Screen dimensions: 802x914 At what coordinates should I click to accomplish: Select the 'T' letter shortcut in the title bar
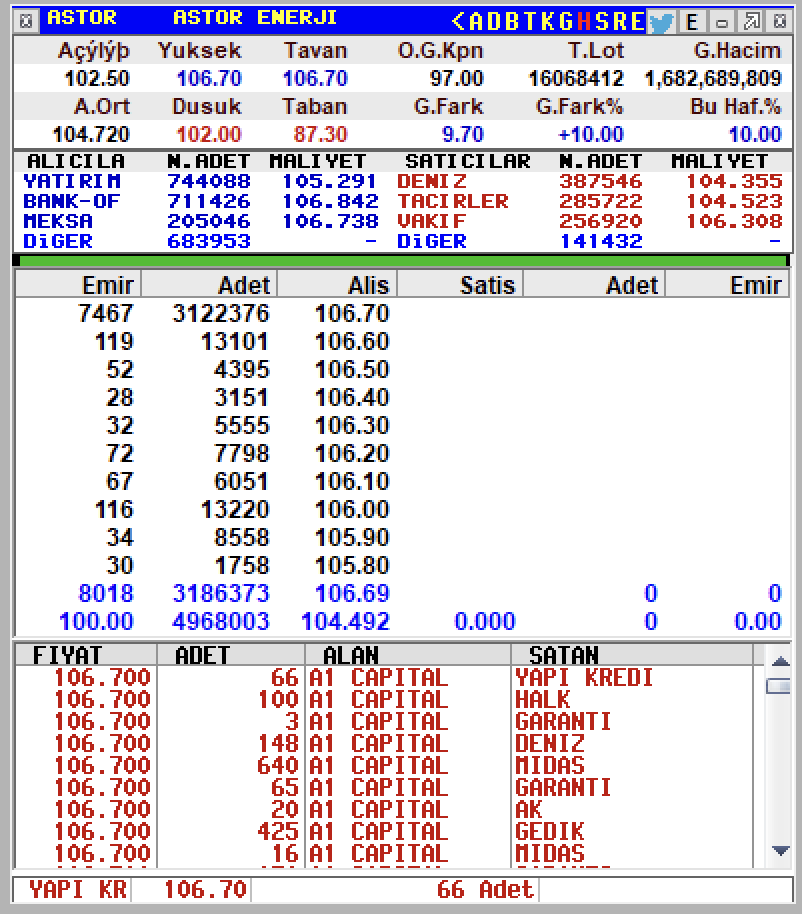[530, 22]
